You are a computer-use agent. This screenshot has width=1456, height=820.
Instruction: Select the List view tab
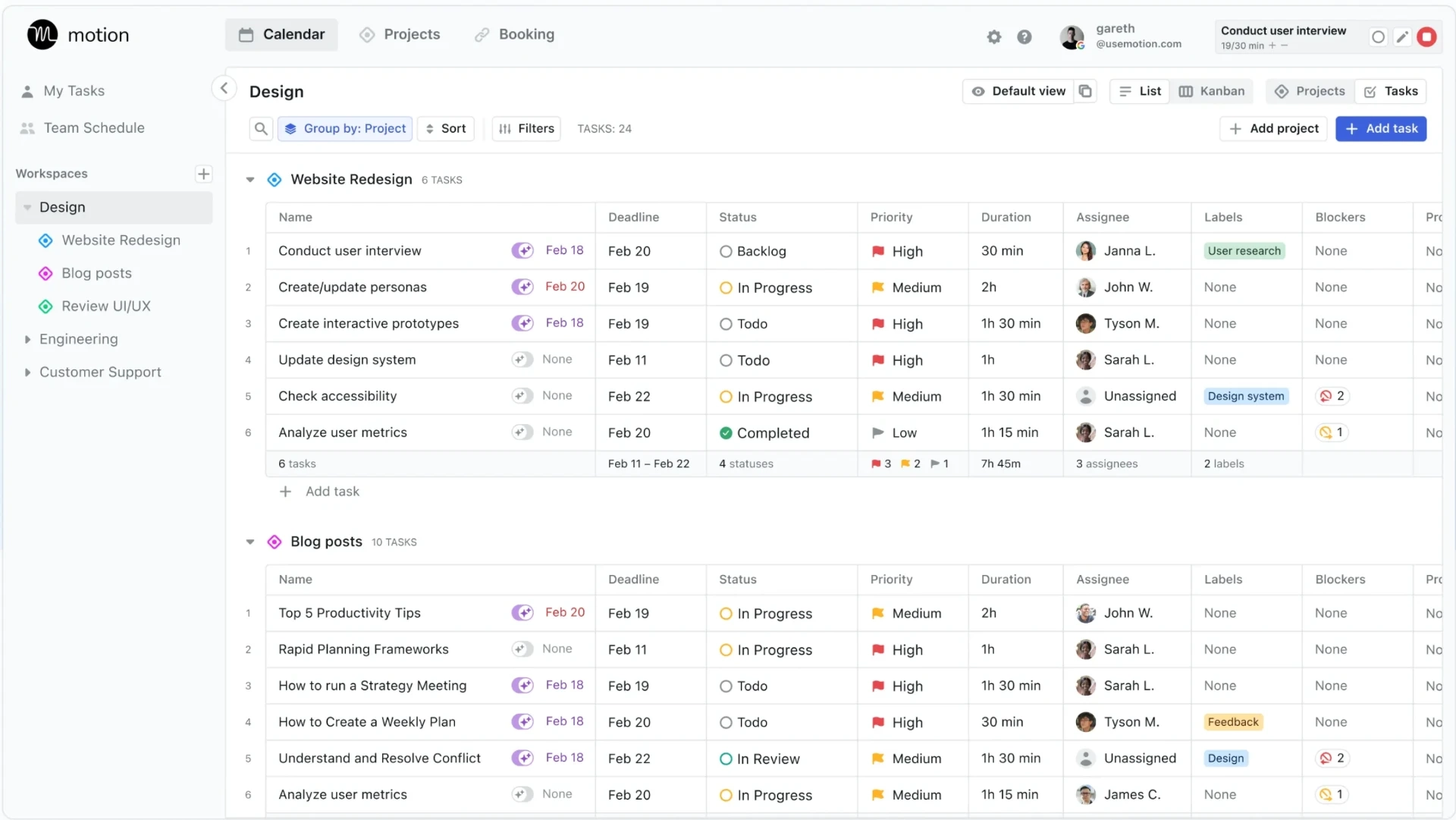[x=1140, y=91]
